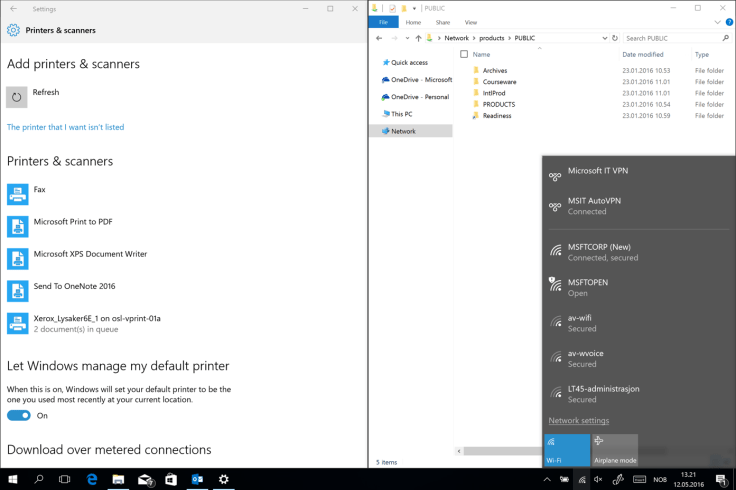This screenshot has height=490, width=736.
Task: Click the muted volume tray icon
Action: point(598,479)
